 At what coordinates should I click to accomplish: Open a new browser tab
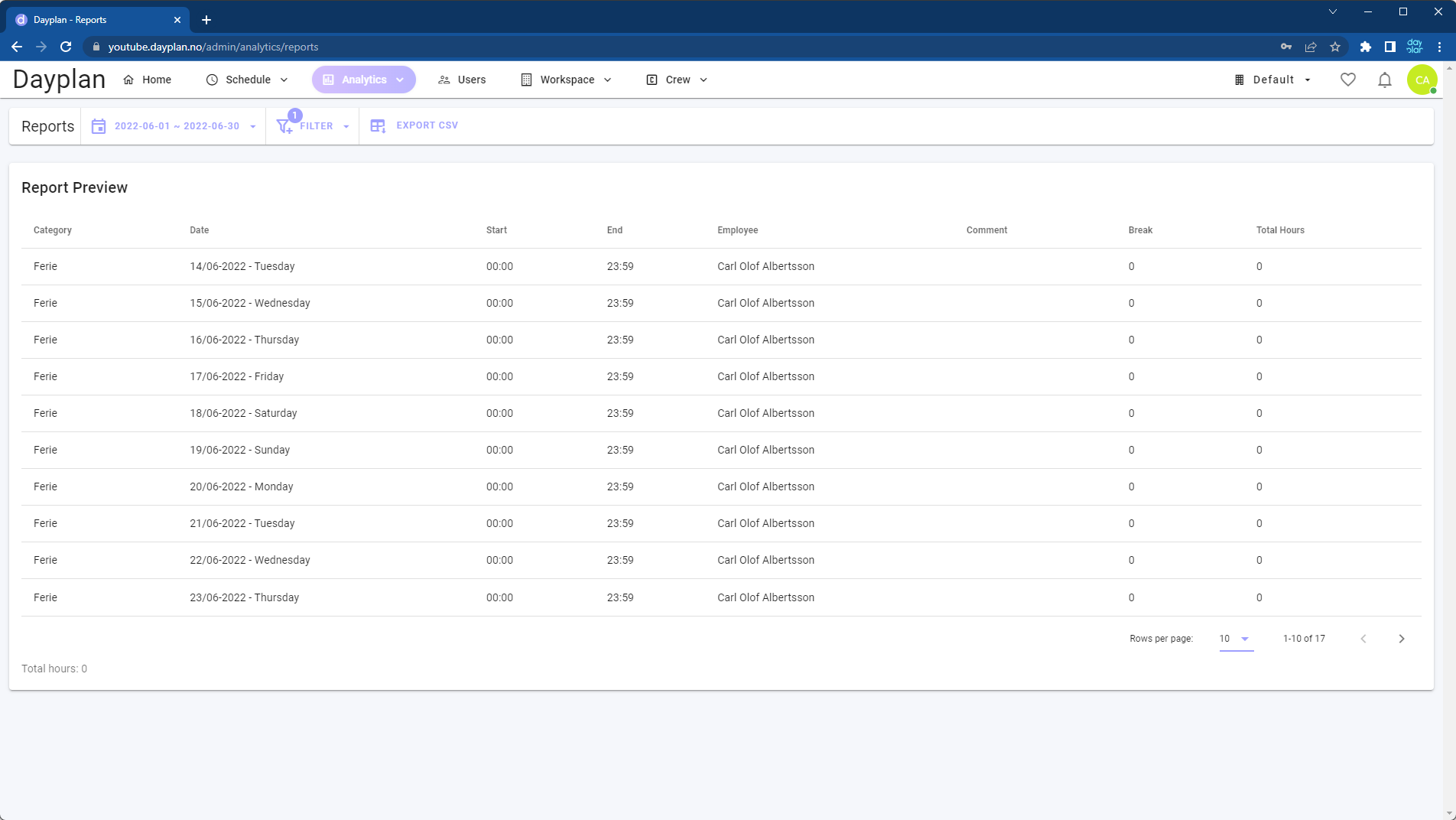point(206,20)
